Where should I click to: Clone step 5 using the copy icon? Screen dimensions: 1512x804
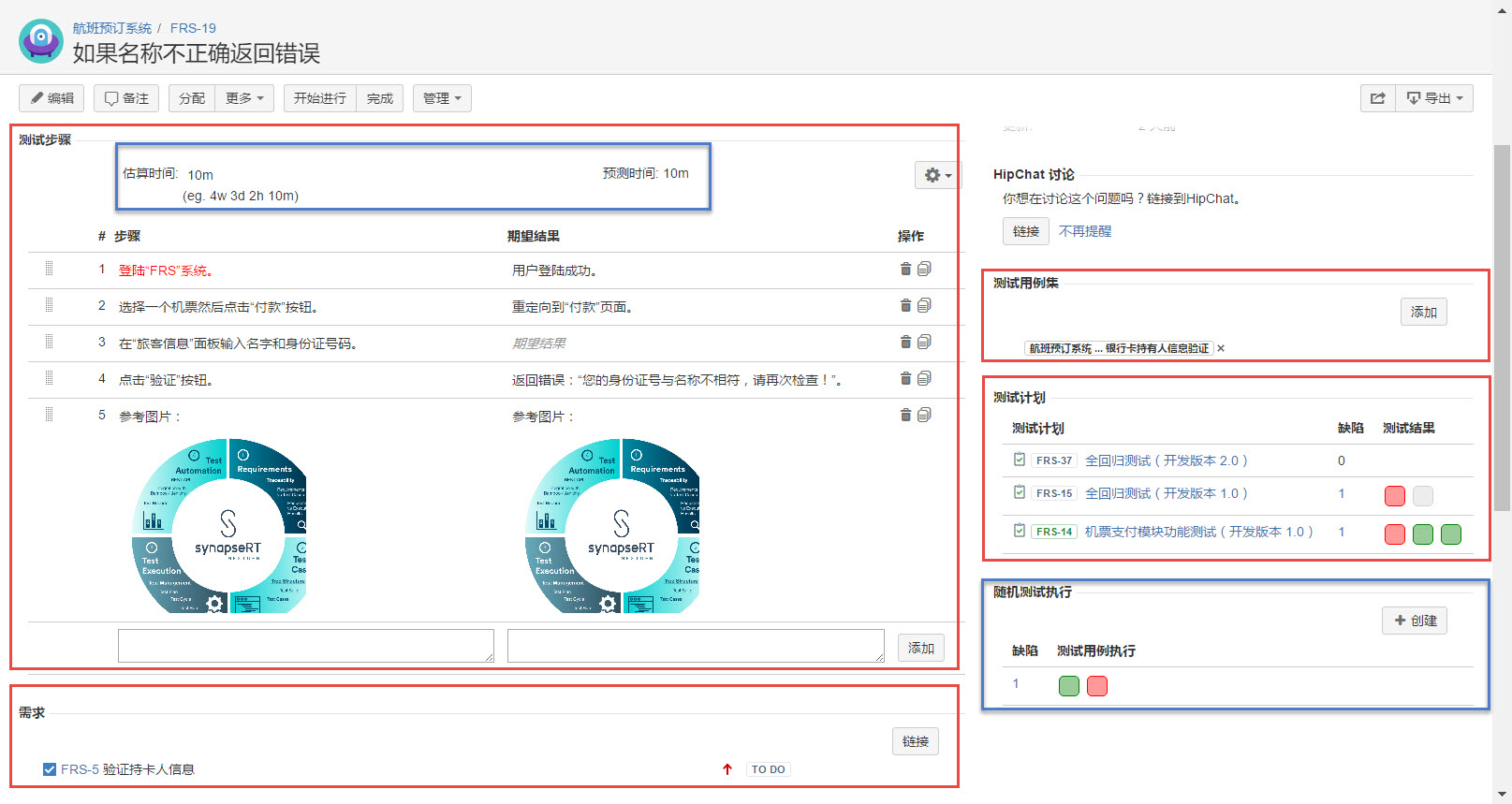pyautogui.click(x=924, y=416)
